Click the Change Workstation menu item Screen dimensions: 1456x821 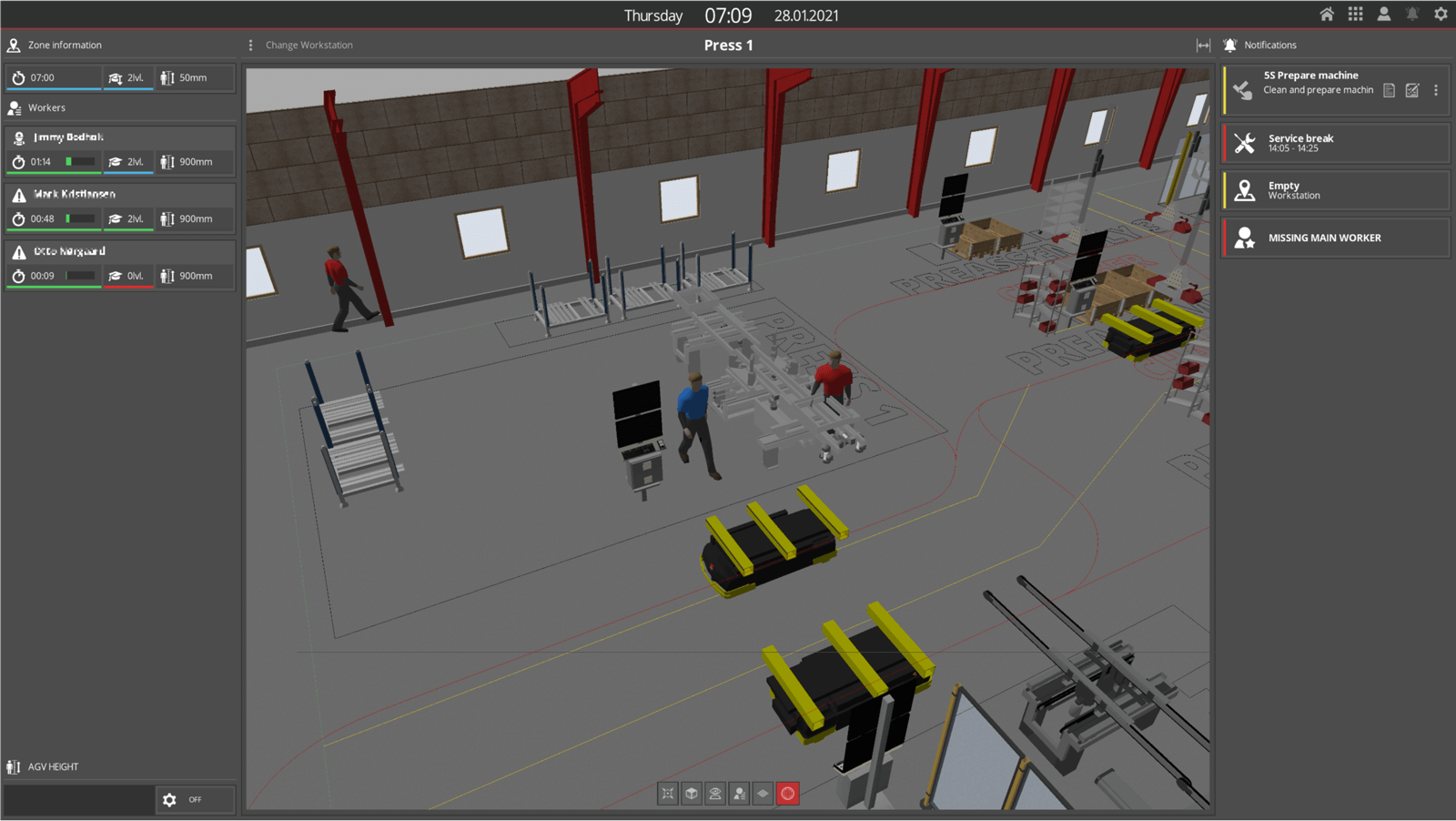(x=308, y=44)
